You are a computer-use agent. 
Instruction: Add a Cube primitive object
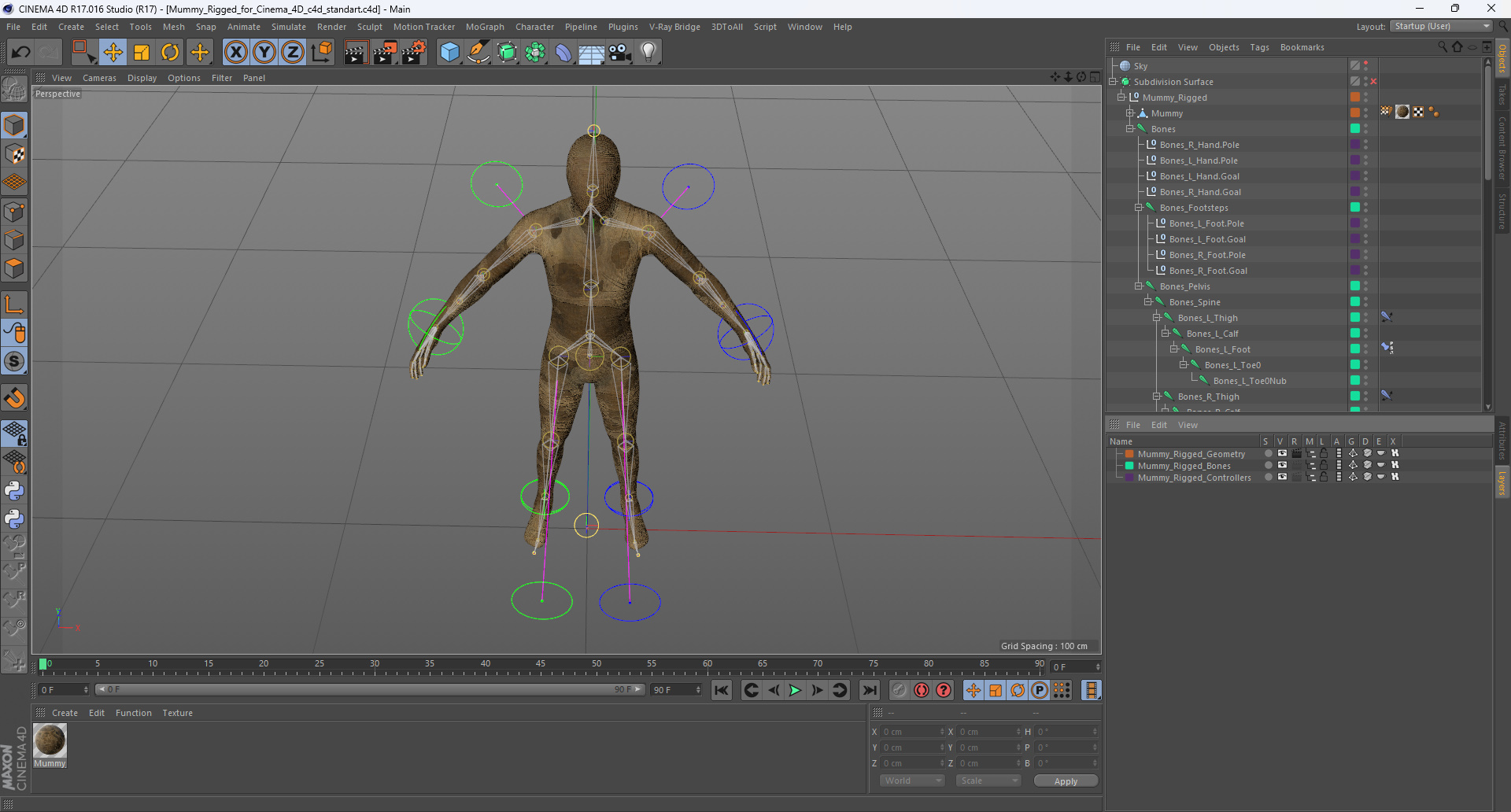[x=449, y=53]
